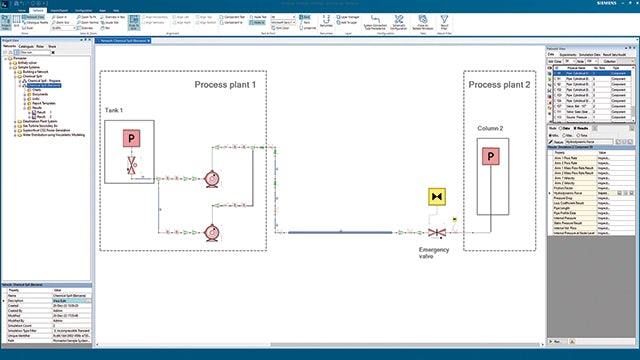This screenshot has width=640, height=360.
Task: Switch to the Catalogues tab
Action: click(26, 47)
